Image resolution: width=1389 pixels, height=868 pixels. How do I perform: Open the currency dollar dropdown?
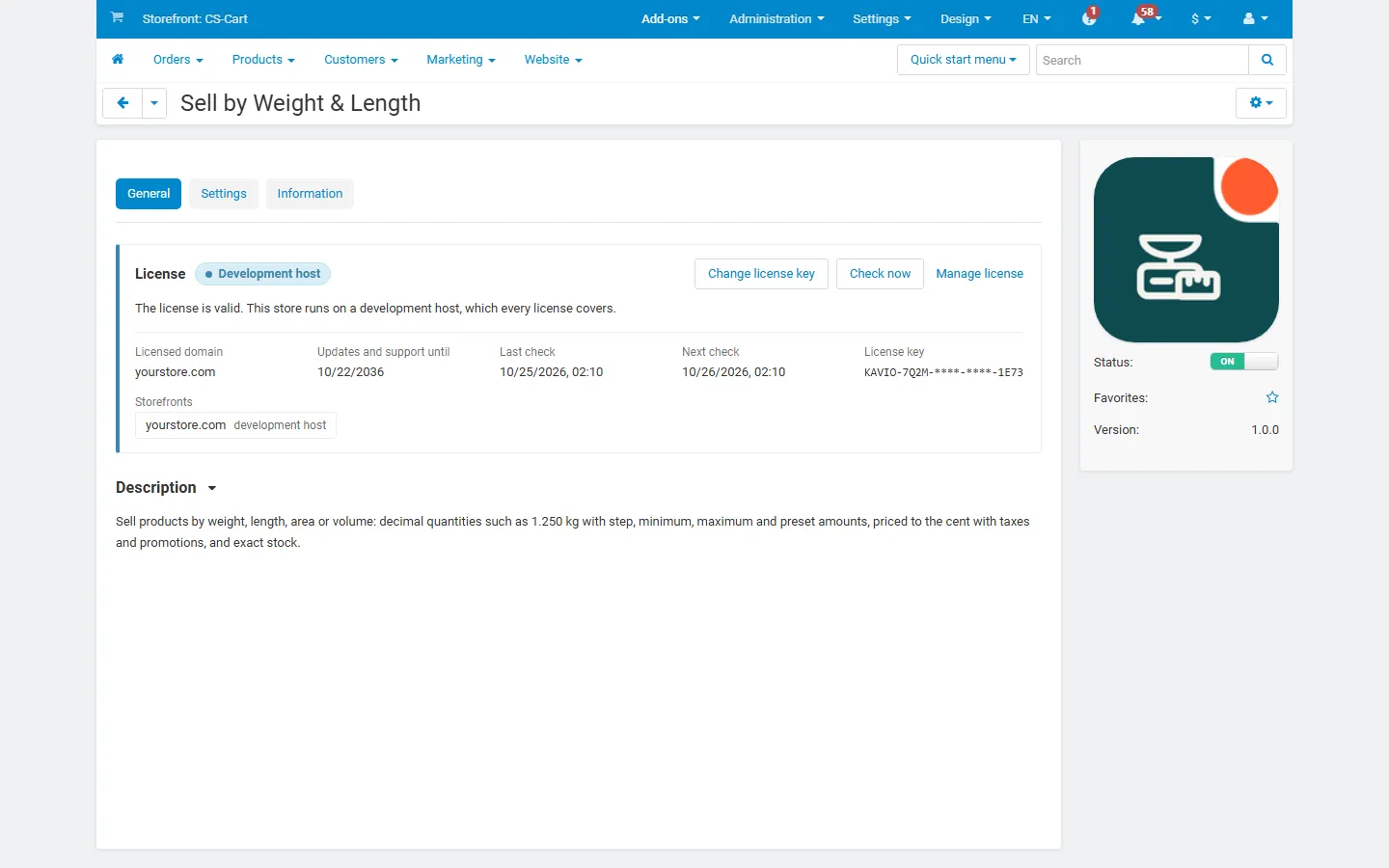coord(1201,18)
